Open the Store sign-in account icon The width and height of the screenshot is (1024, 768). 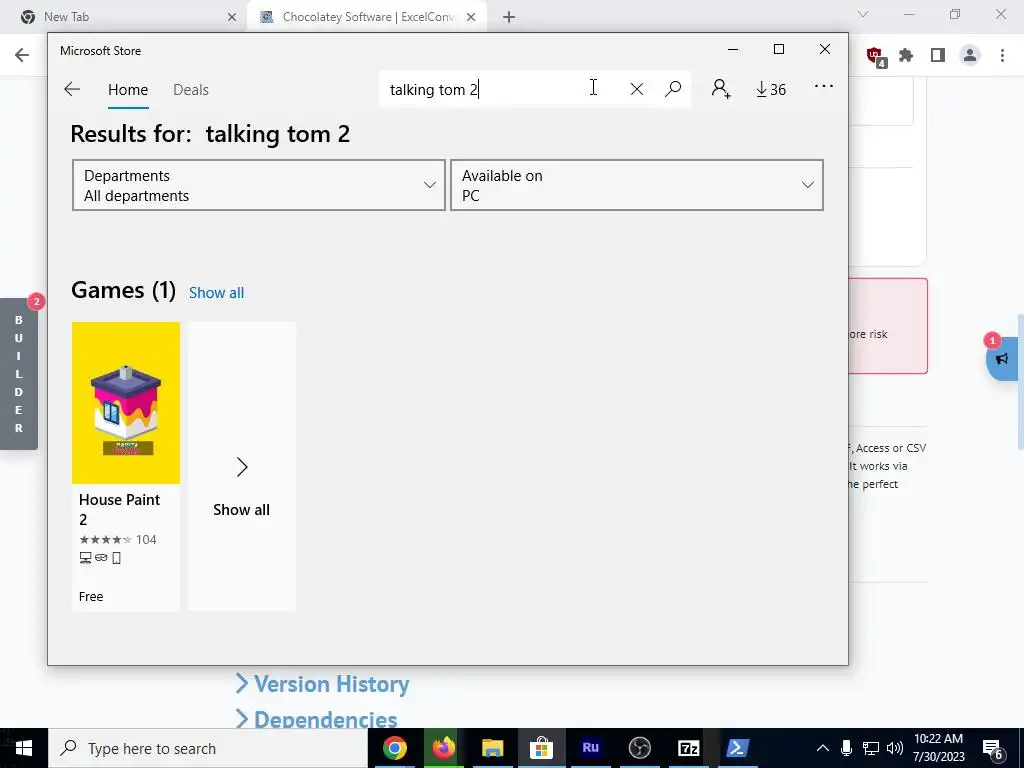[x=721, y=89]
